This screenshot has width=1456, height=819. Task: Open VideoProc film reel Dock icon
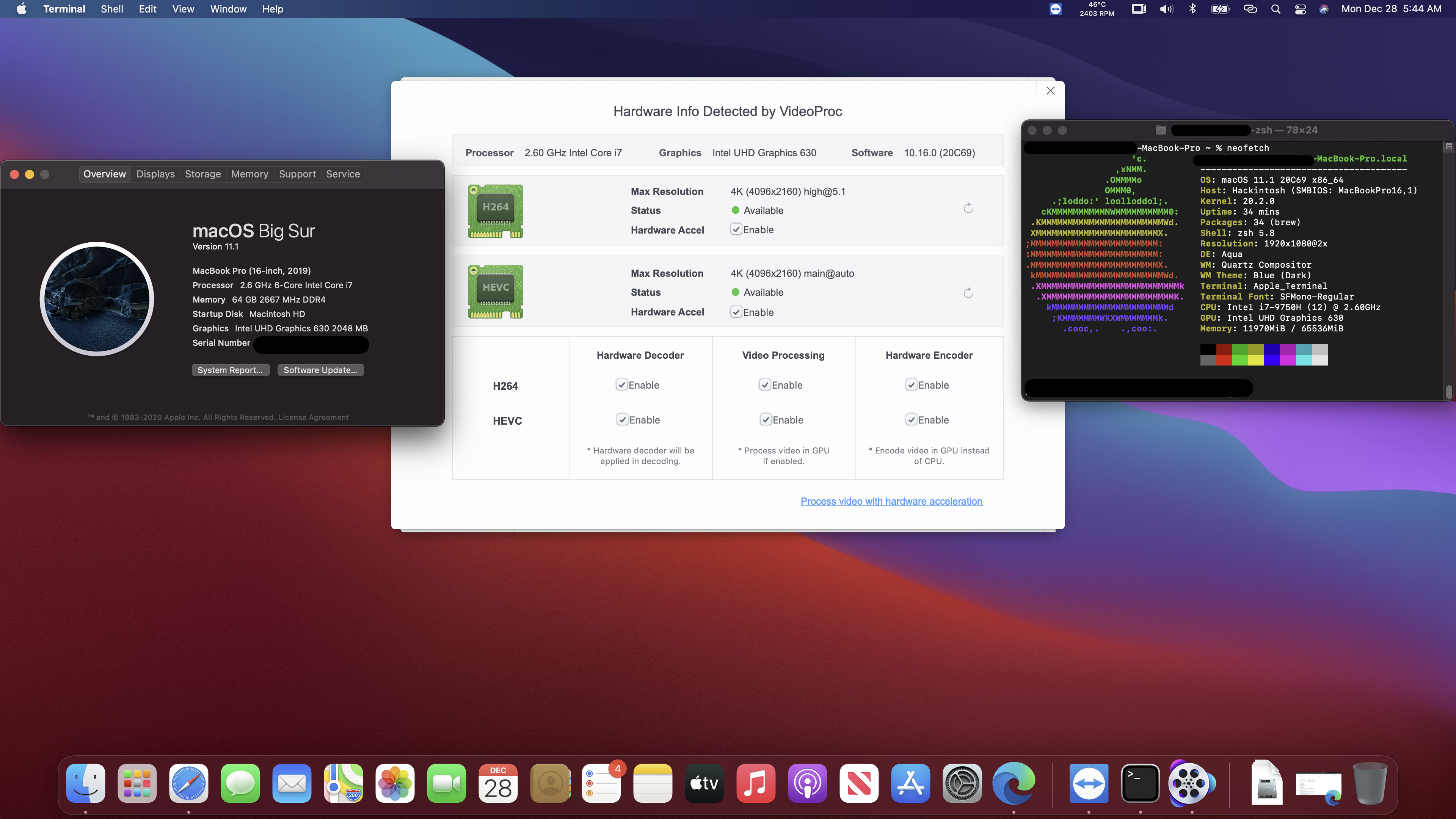[x=1191, y=783]
